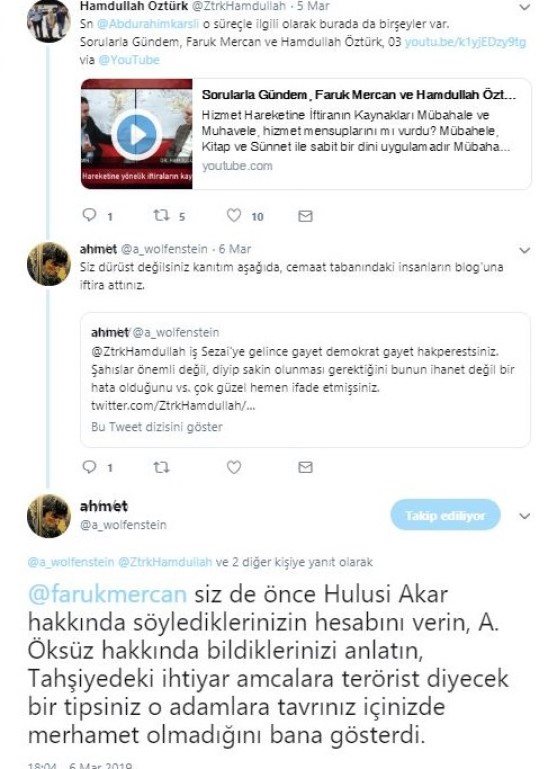
Task: Open the quoted tweet twitter.com/ZtrkHamdullah link
Action: [173, 406]
